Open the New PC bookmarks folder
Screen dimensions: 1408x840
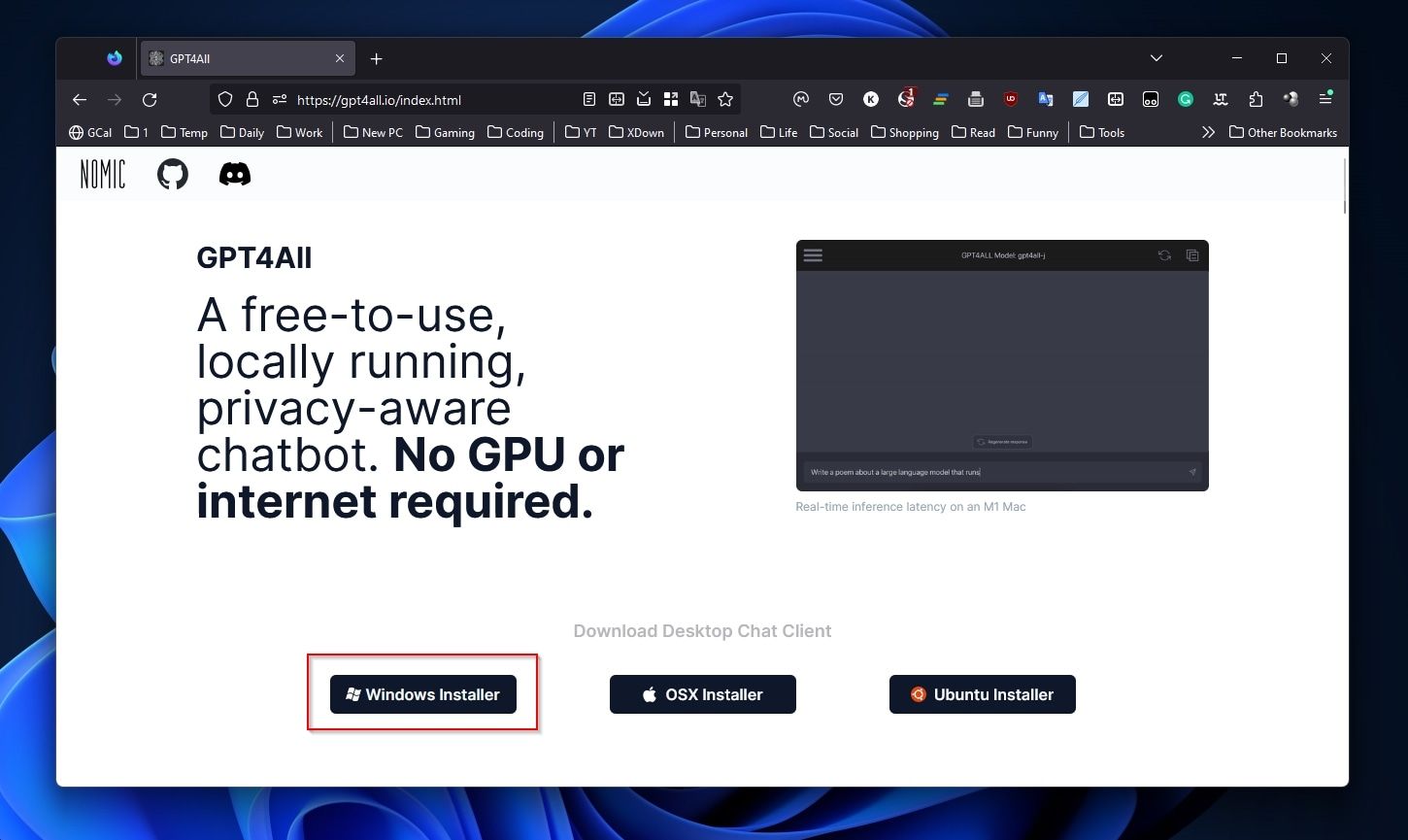373,132
